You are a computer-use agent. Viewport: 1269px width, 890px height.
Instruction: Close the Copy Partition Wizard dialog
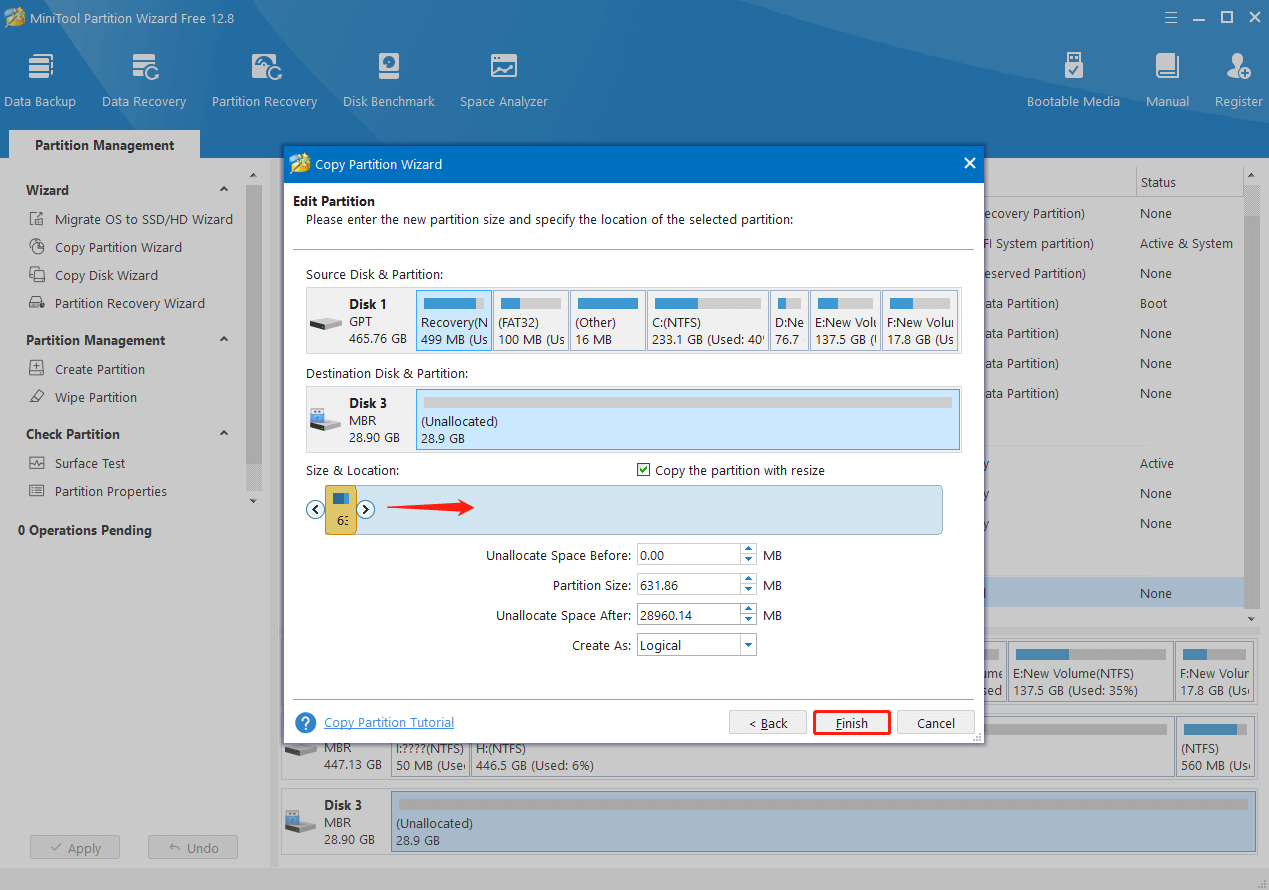969,164
